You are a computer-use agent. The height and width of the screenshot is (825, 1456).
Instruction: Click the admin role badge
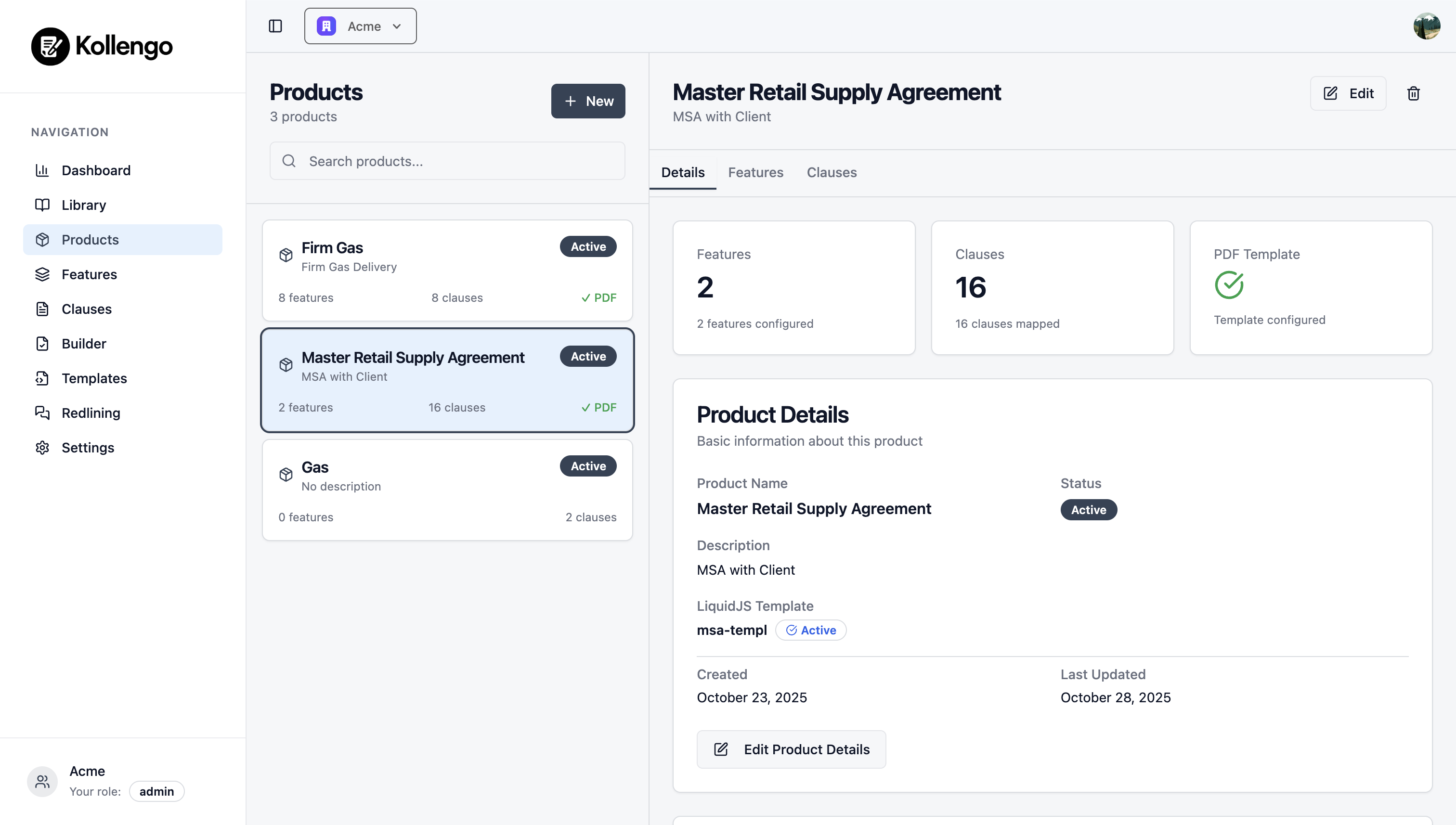156,791
